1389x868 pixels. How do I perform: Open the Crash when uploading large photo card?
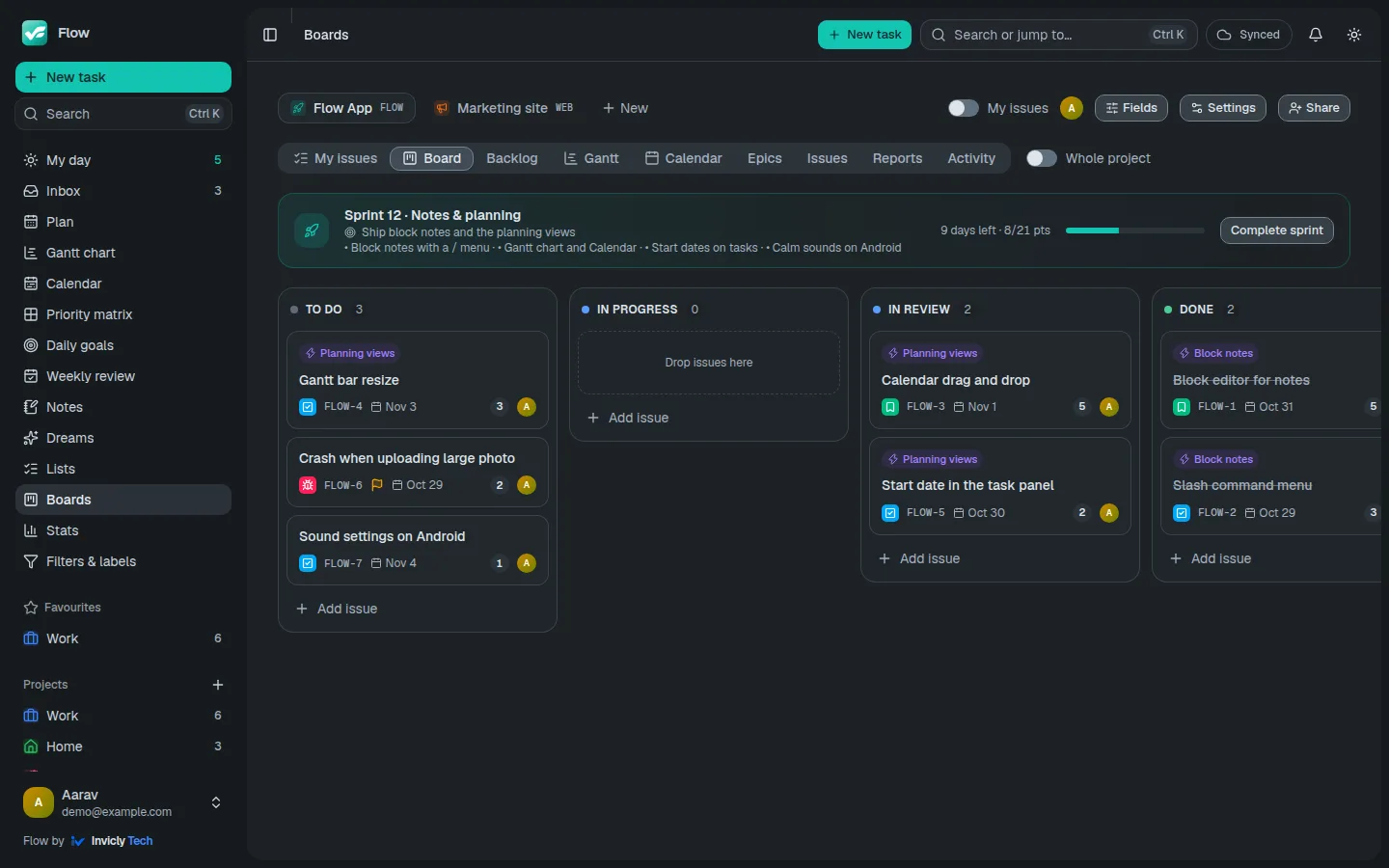click(418, 472)
